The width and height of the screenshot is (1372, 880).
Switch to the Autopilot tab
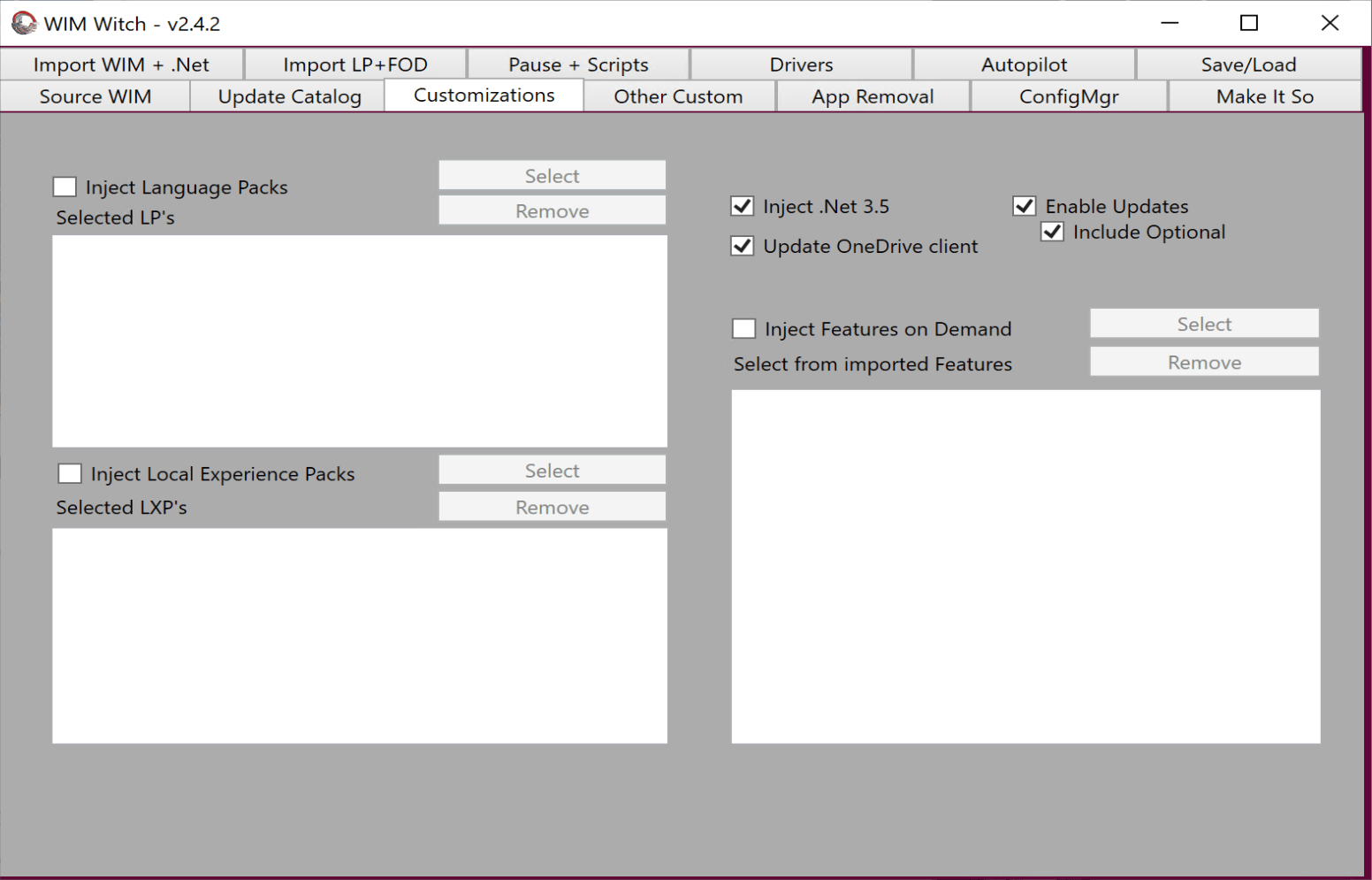point(1024,65)
